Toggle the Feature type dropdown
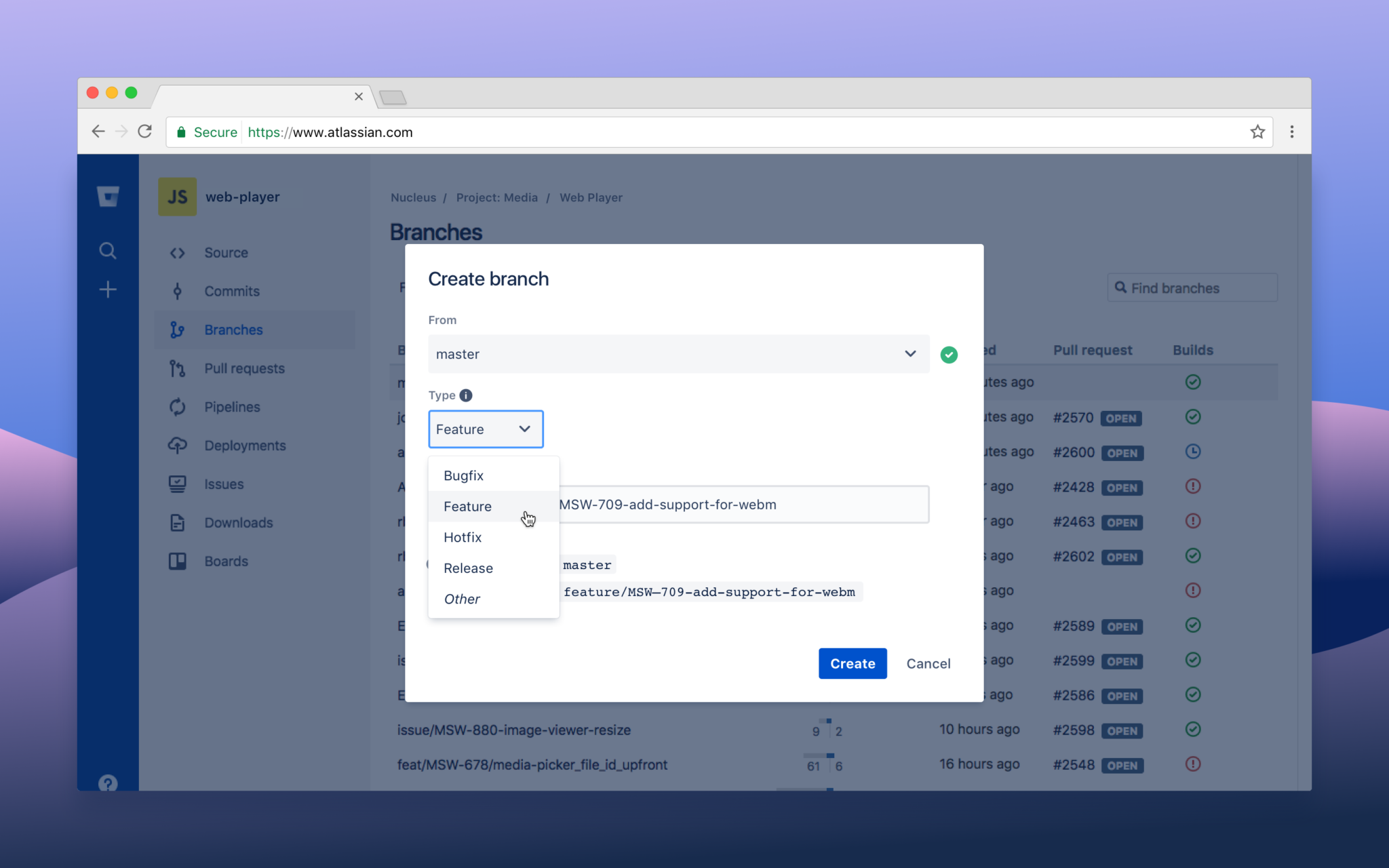1389x868 pixels. coord(486,429)
